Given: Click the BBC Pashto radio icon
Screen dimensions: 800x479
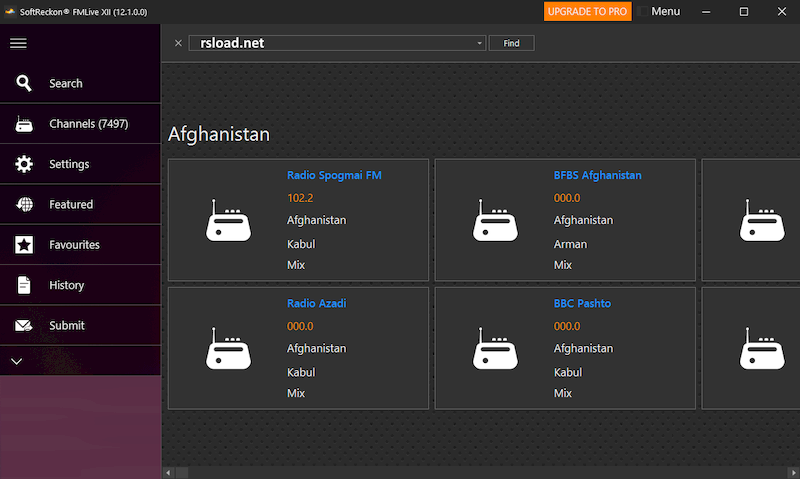Looking at the screenshot, I should [493, 348].
